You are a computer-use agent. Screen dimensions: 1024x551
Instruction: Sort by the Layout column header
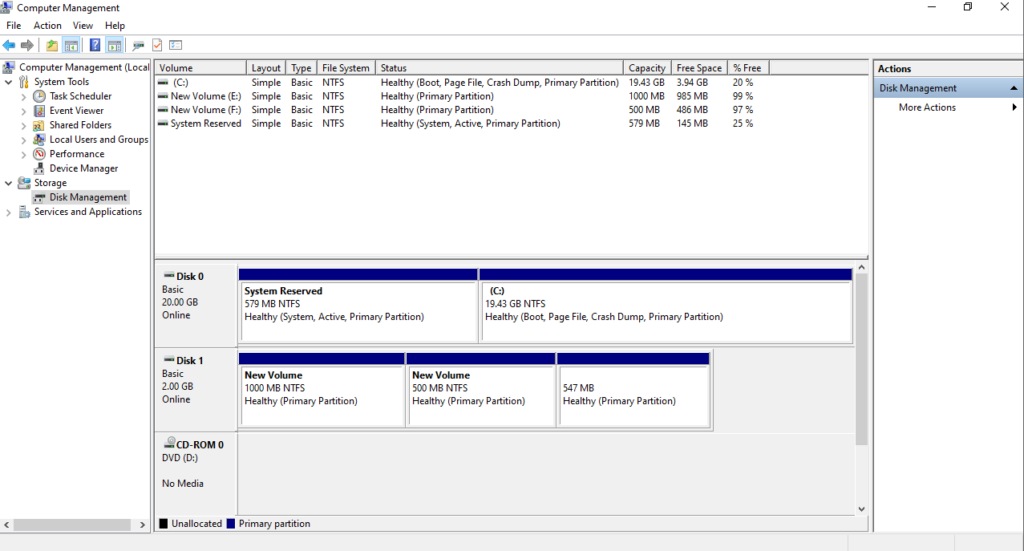266,68
